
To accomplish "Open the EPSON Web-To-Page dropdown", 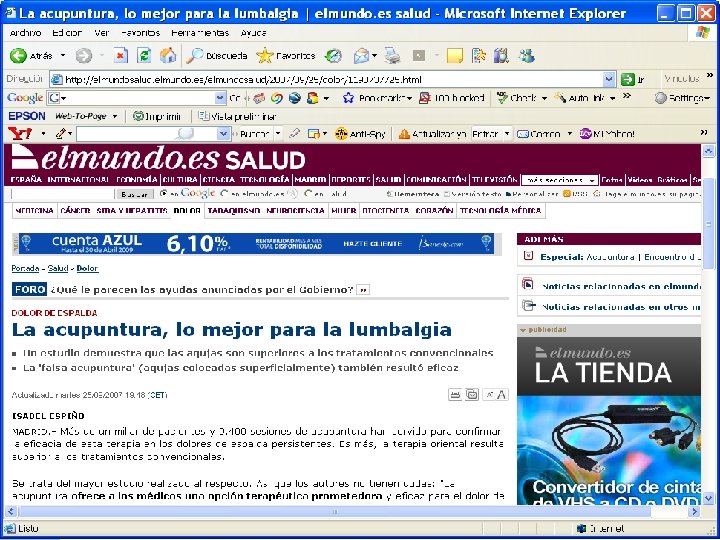I will tap(115, 116).
